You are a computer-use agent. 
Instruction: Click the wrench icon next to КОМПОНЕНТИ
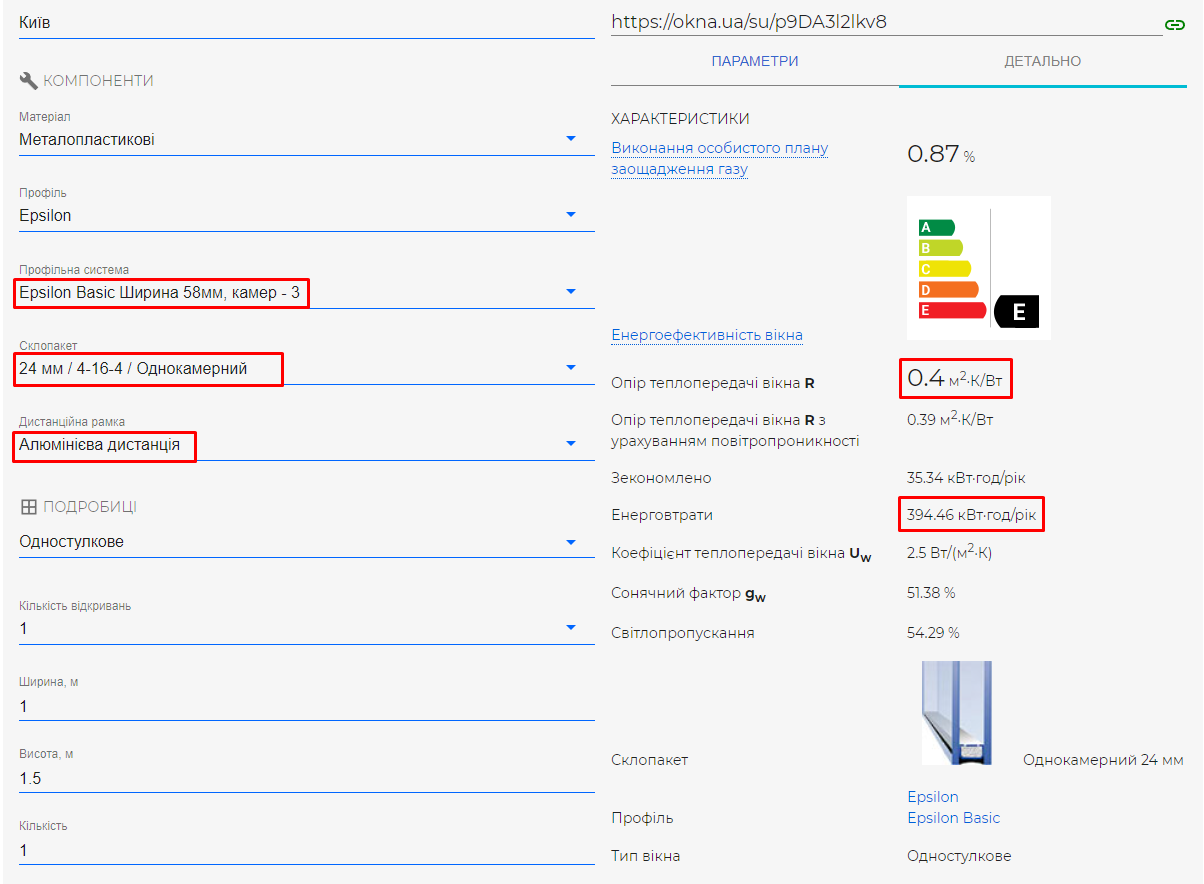click(28, 80)
